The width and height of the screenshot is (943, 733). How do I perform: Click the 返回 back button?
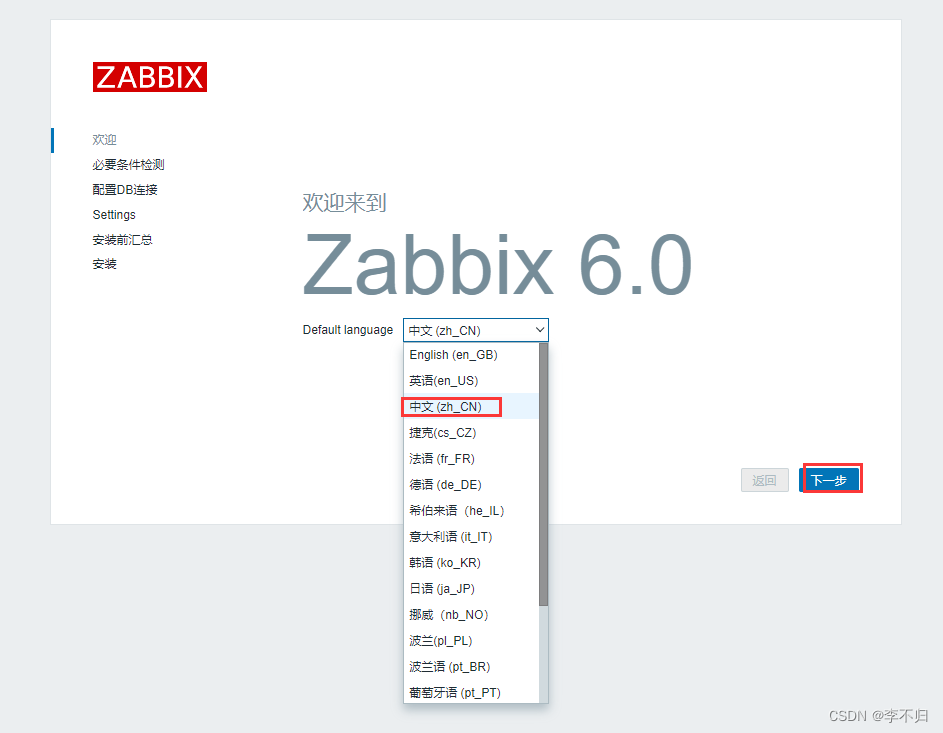click(764, 480)
